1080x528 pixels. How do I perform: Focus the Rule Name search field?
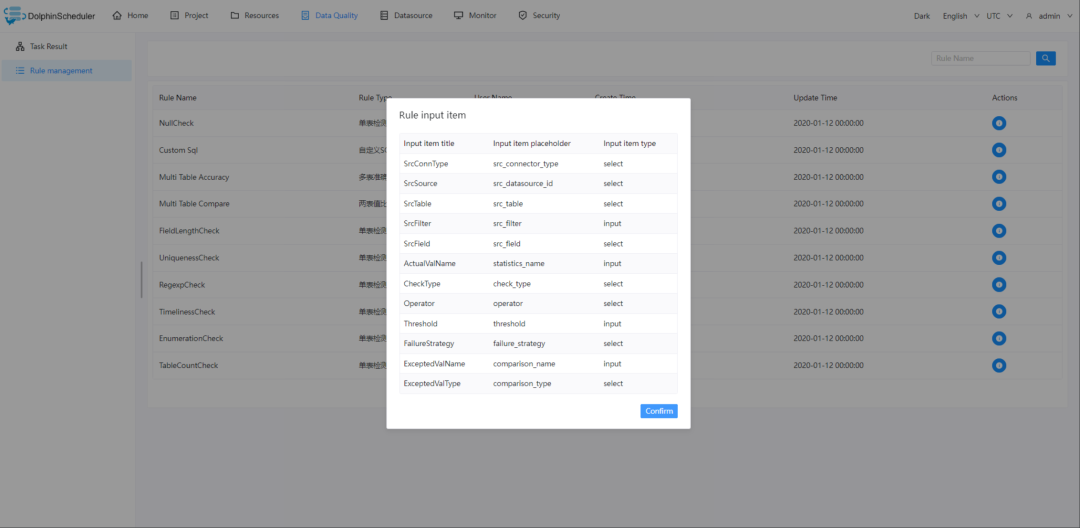(980, 59)
